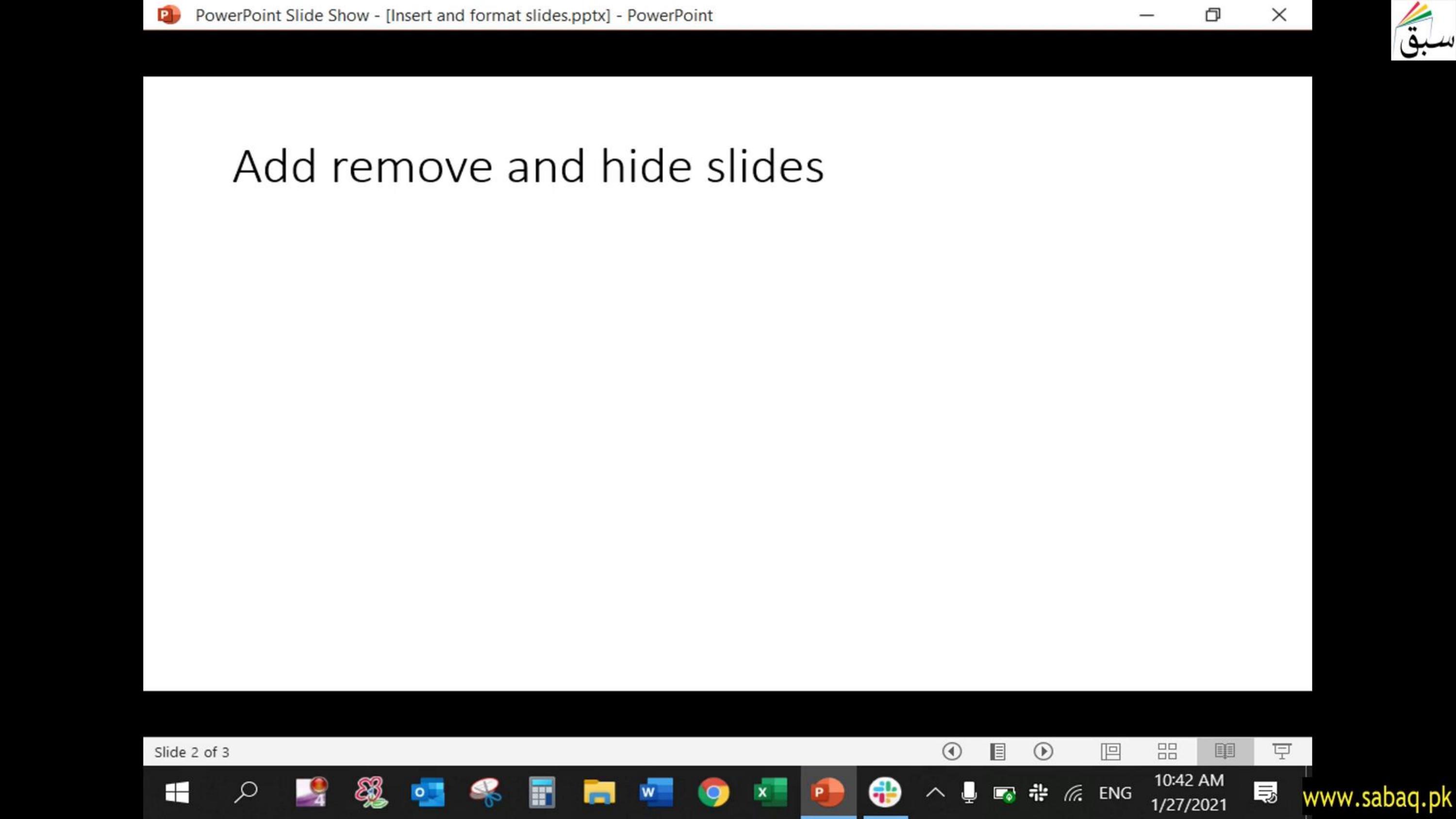Toggle the microphone tray icon
The width and height of the screenshot is (1456, 819).
[x=969, y=793]
